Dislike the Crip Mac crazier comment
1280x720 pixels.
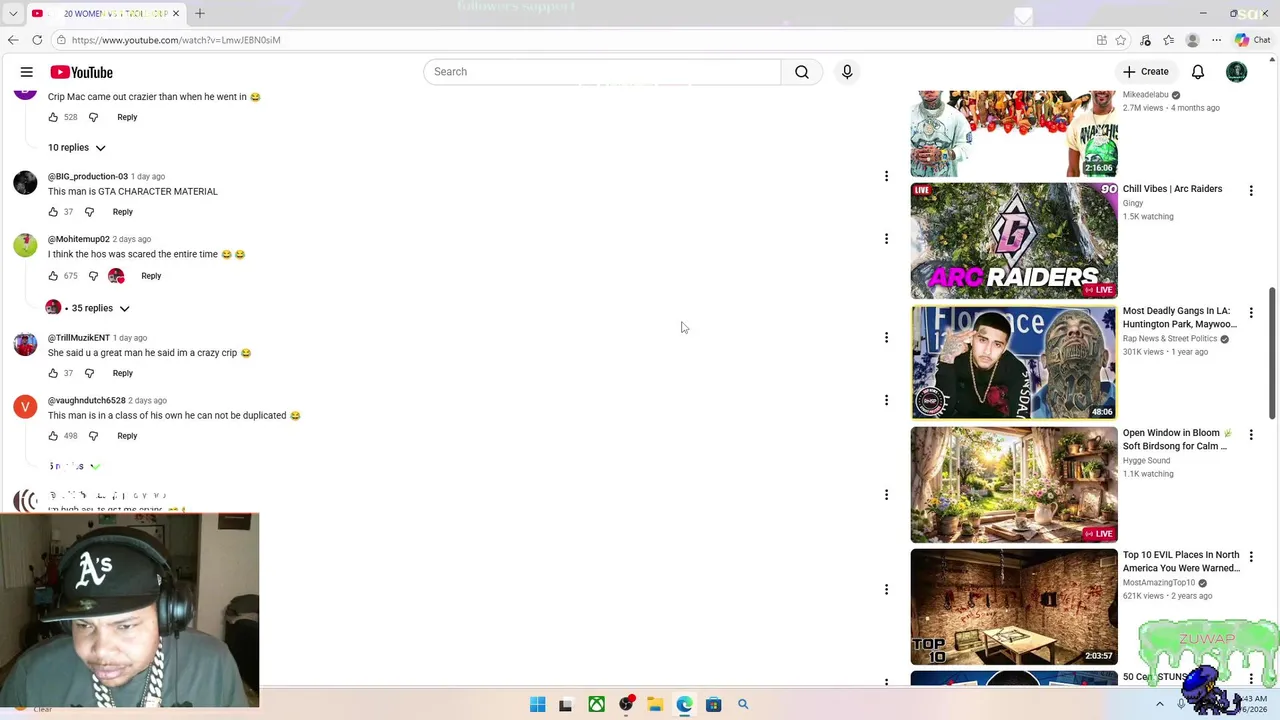pos(93,117)
